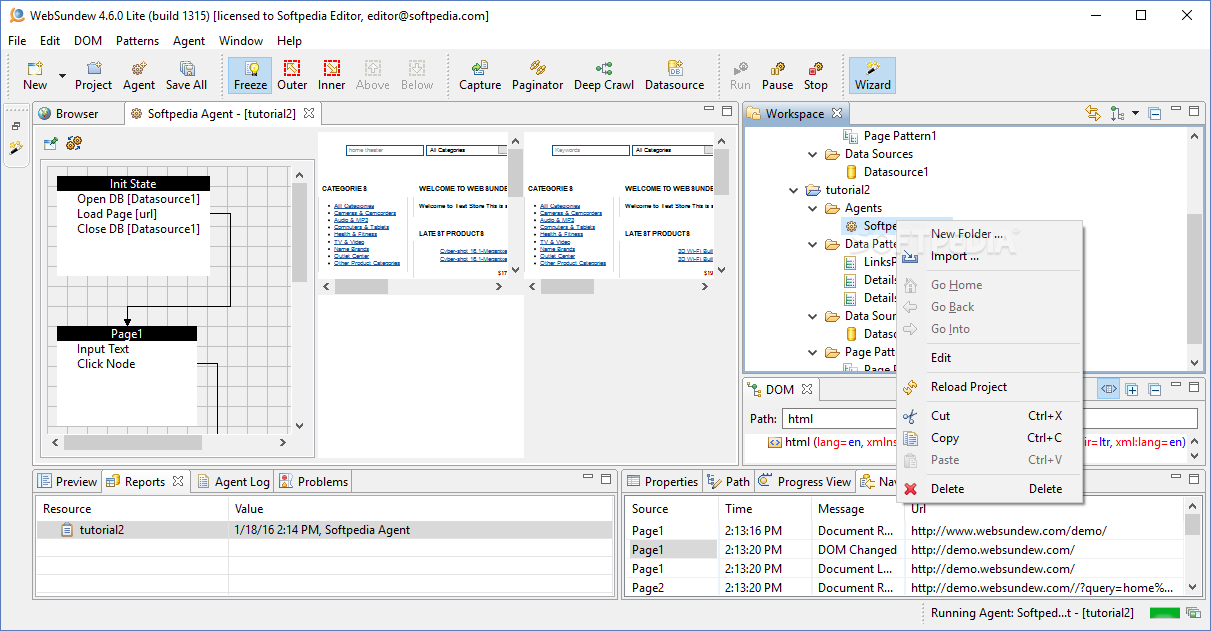Click the Datasource toolbar icon
This screenshot has height=631, width=1211.
click(x=675, y=76)
